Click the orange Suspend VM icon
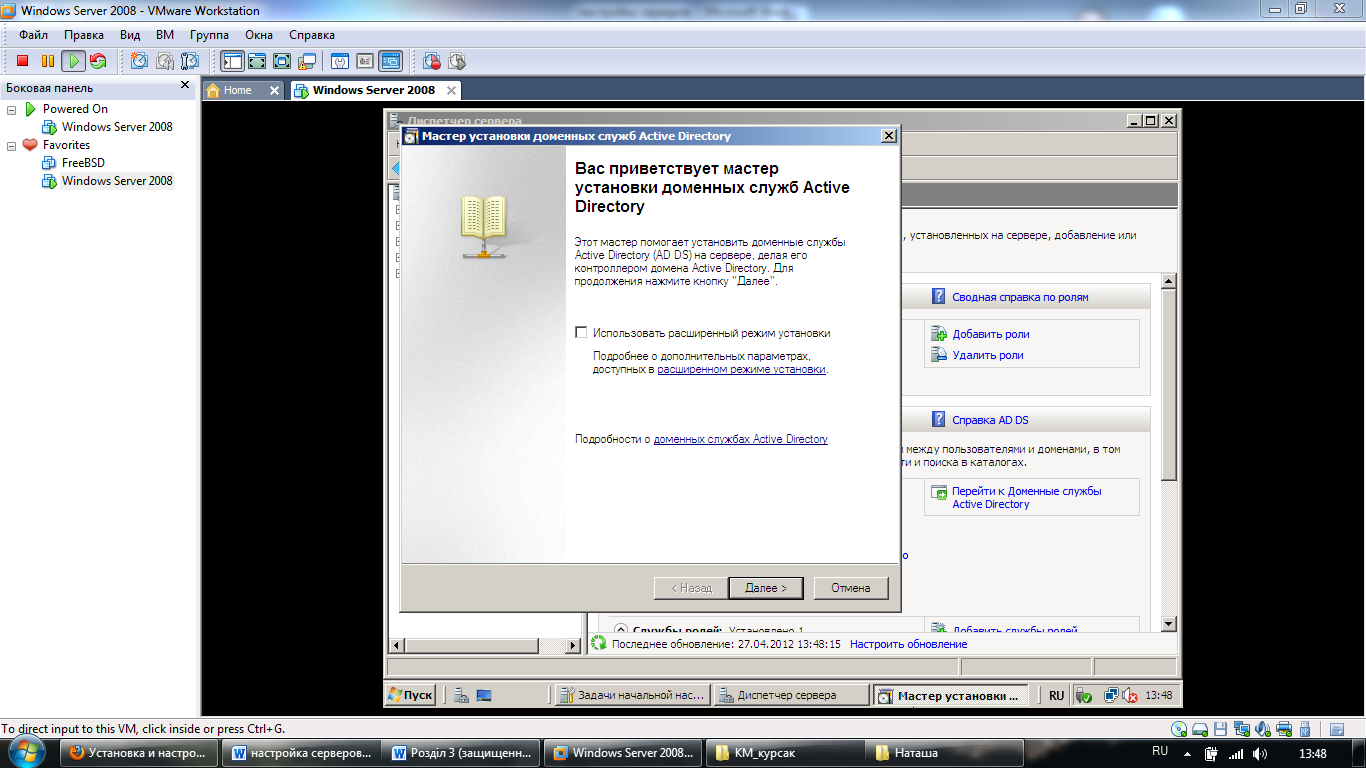This screenshot has width=1366, height=768. pyautogui.click(x=47, y=61)
